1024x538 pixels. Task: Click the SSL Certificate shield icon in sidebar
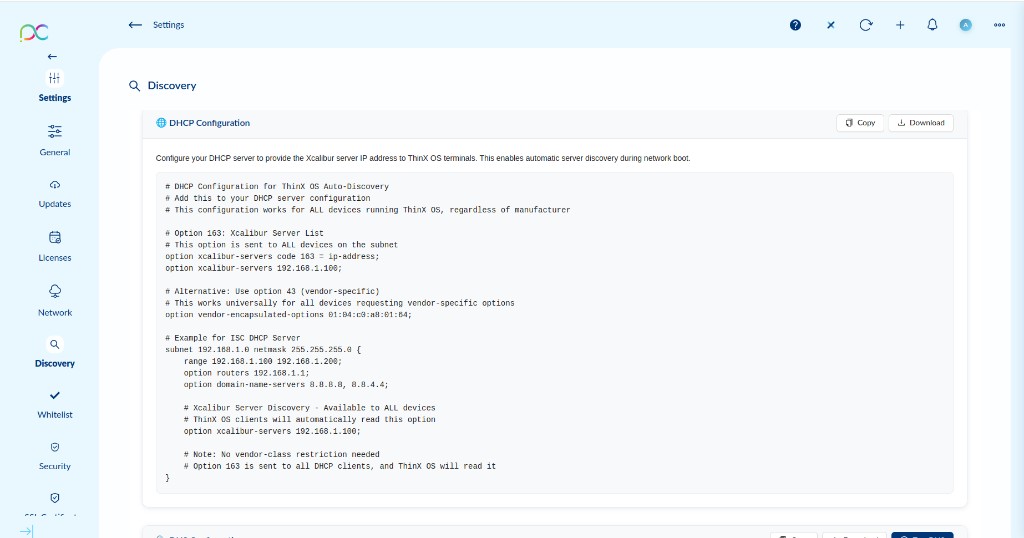55,498
